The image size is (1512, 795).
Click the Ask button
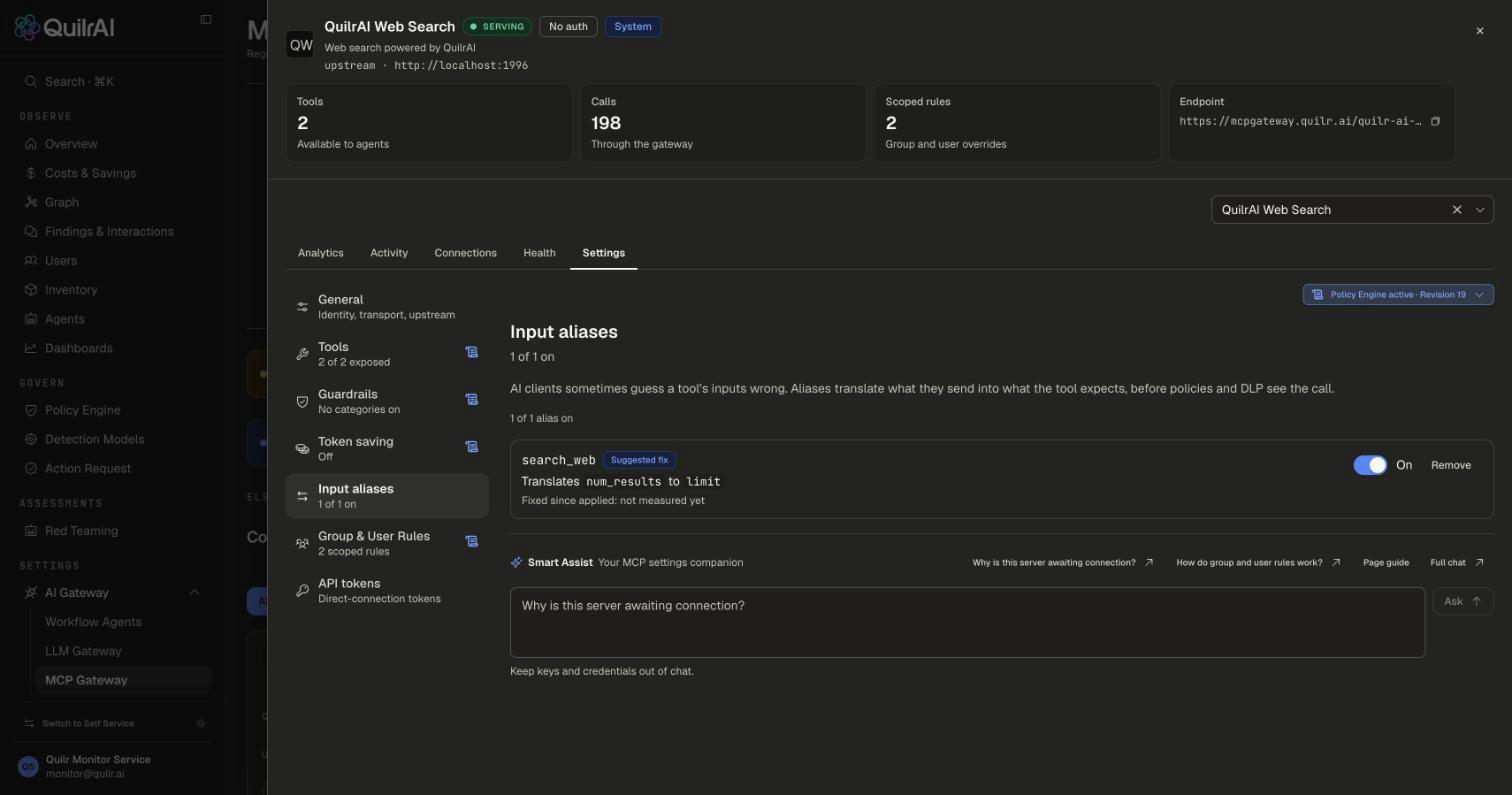pos(1463,601)
